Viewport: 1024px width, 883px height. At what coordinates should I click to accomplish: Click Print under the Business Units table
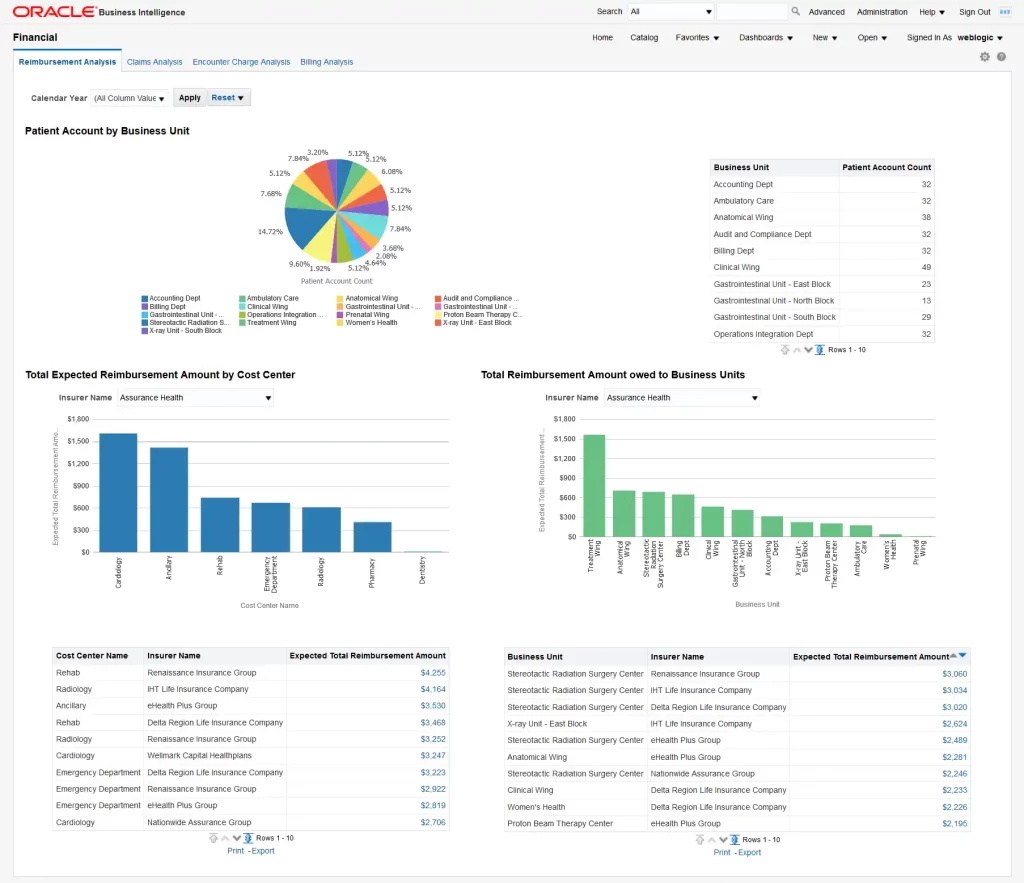click(722, 853)
